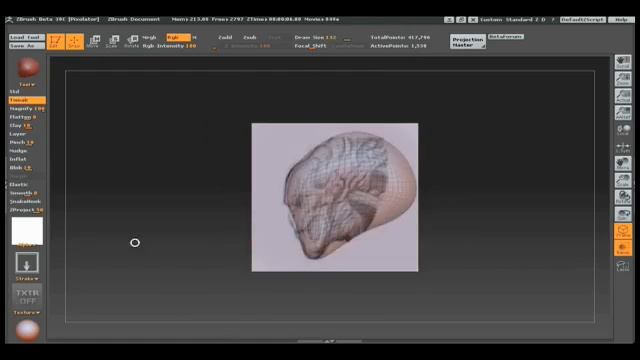
Task: Click the Custom Standard 2.0 layout label
Action: (x=513, y=20)
